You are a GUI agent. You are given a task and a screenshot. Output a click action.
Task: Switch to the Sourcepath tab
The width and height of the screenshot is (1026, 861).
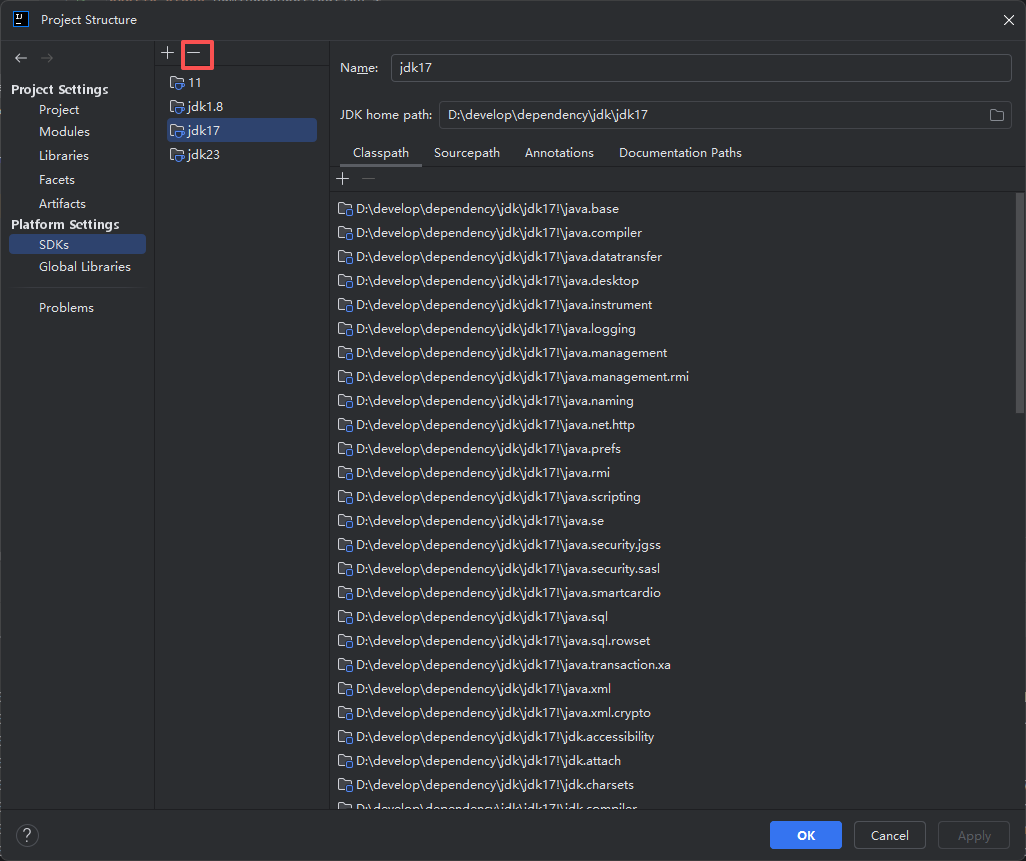[x=467, y=152]
